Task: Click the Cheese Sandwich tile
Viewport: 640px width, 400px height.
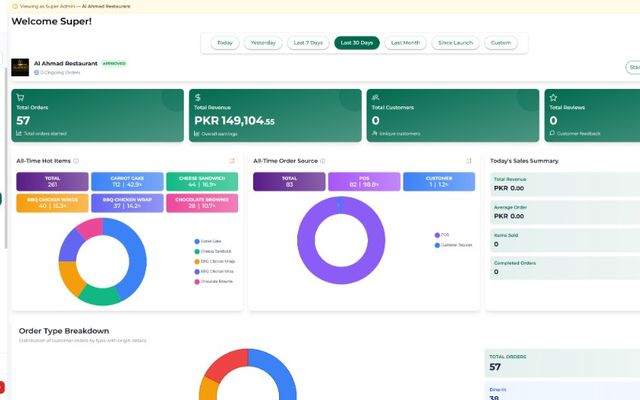Action: [x=202, y=182]
